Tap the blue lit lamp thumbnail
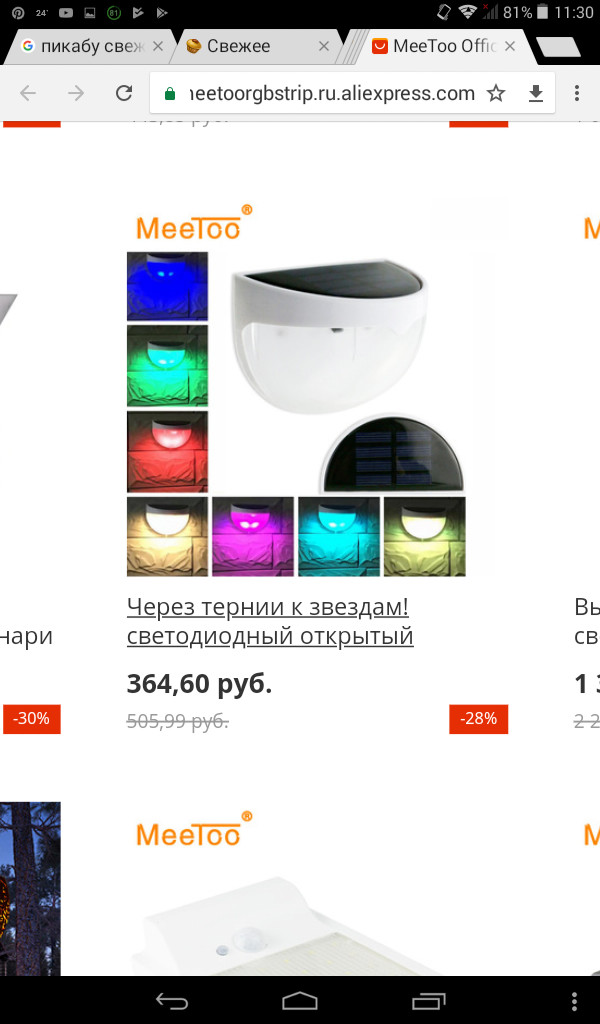The height and width of the screenshot is (1024, 600). (167, 286)
